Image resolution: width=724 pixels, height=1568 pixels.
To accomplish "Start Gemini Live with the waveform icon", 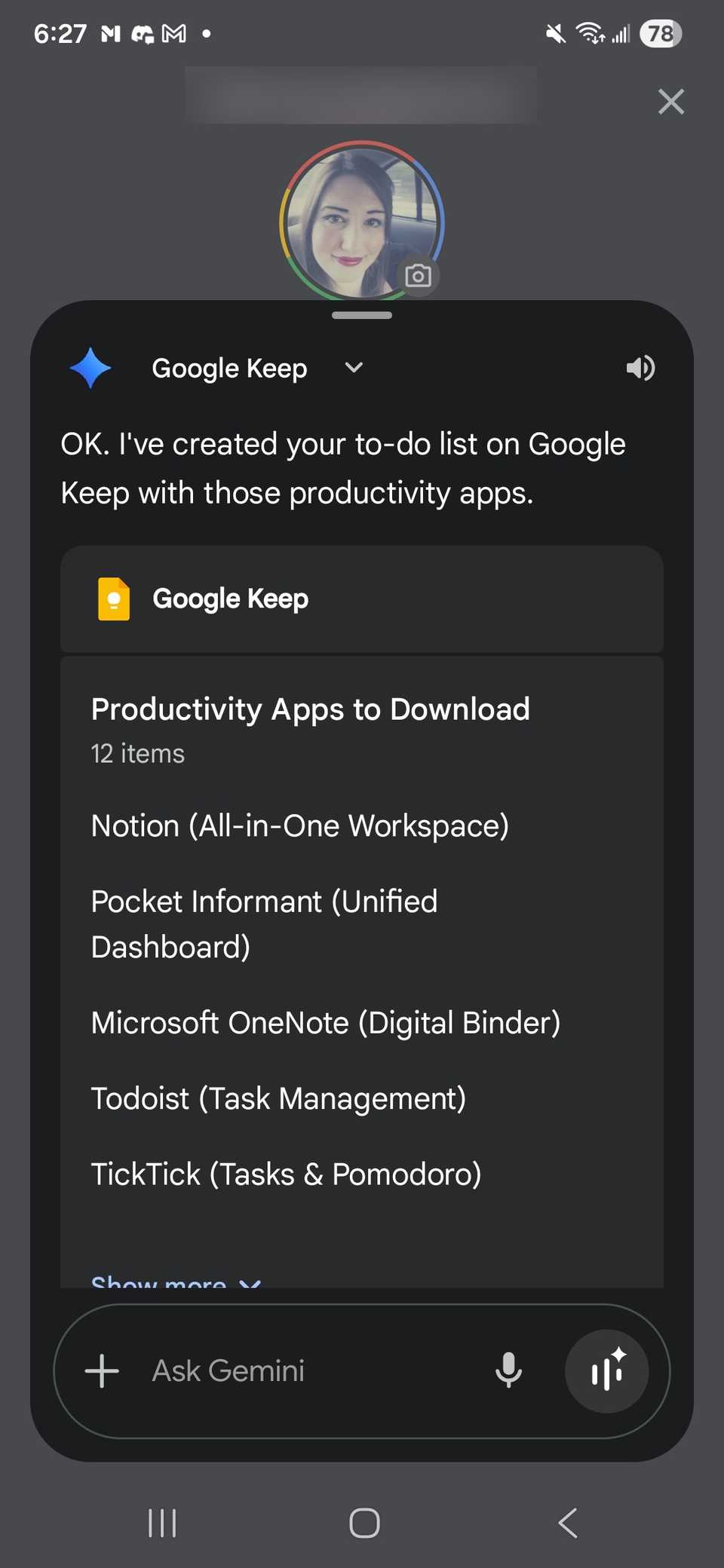I will pyautogui.click(x=606, y=1370).
